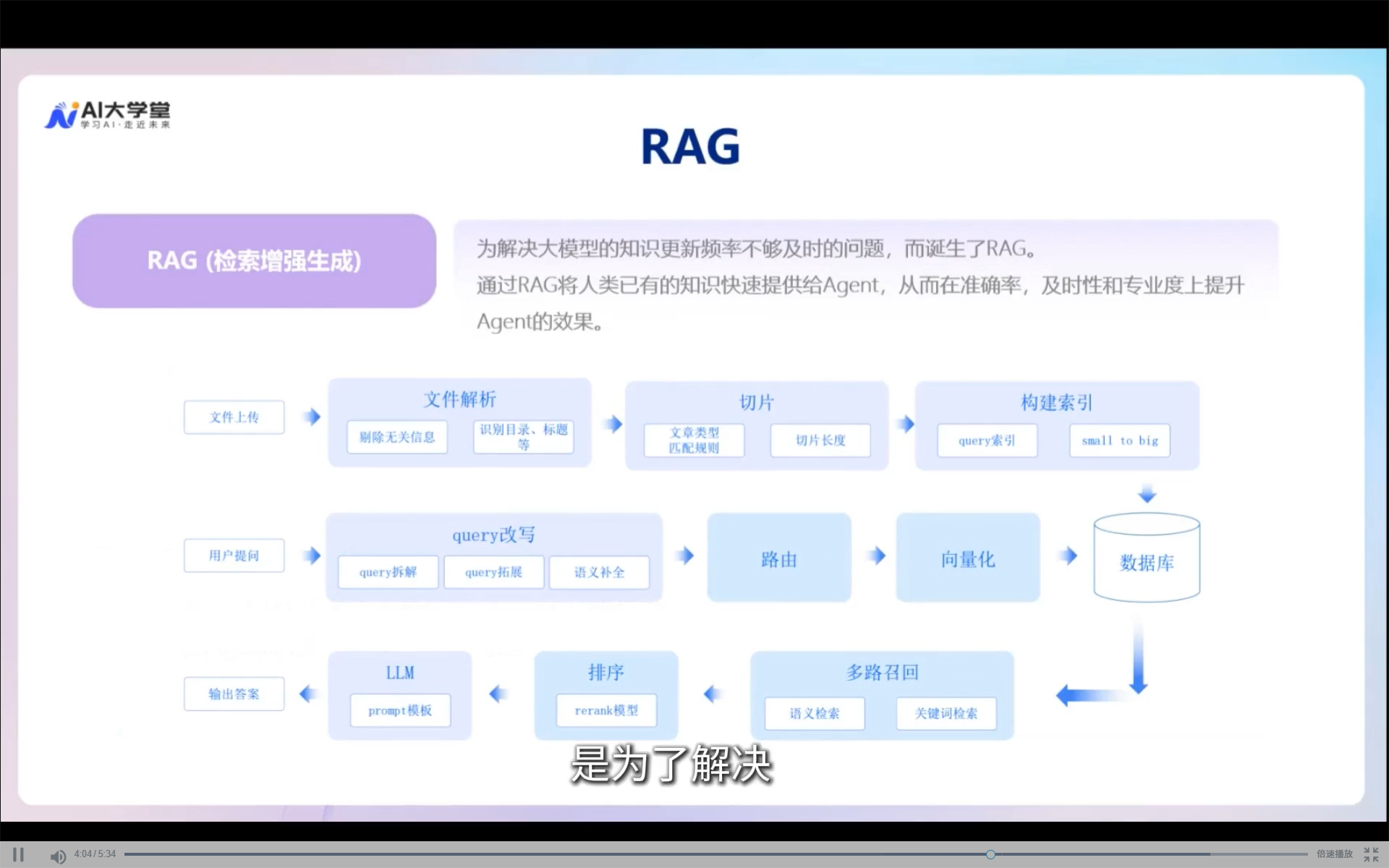
Task: Mute the video with the speaker icon
Action: (57, 856)
